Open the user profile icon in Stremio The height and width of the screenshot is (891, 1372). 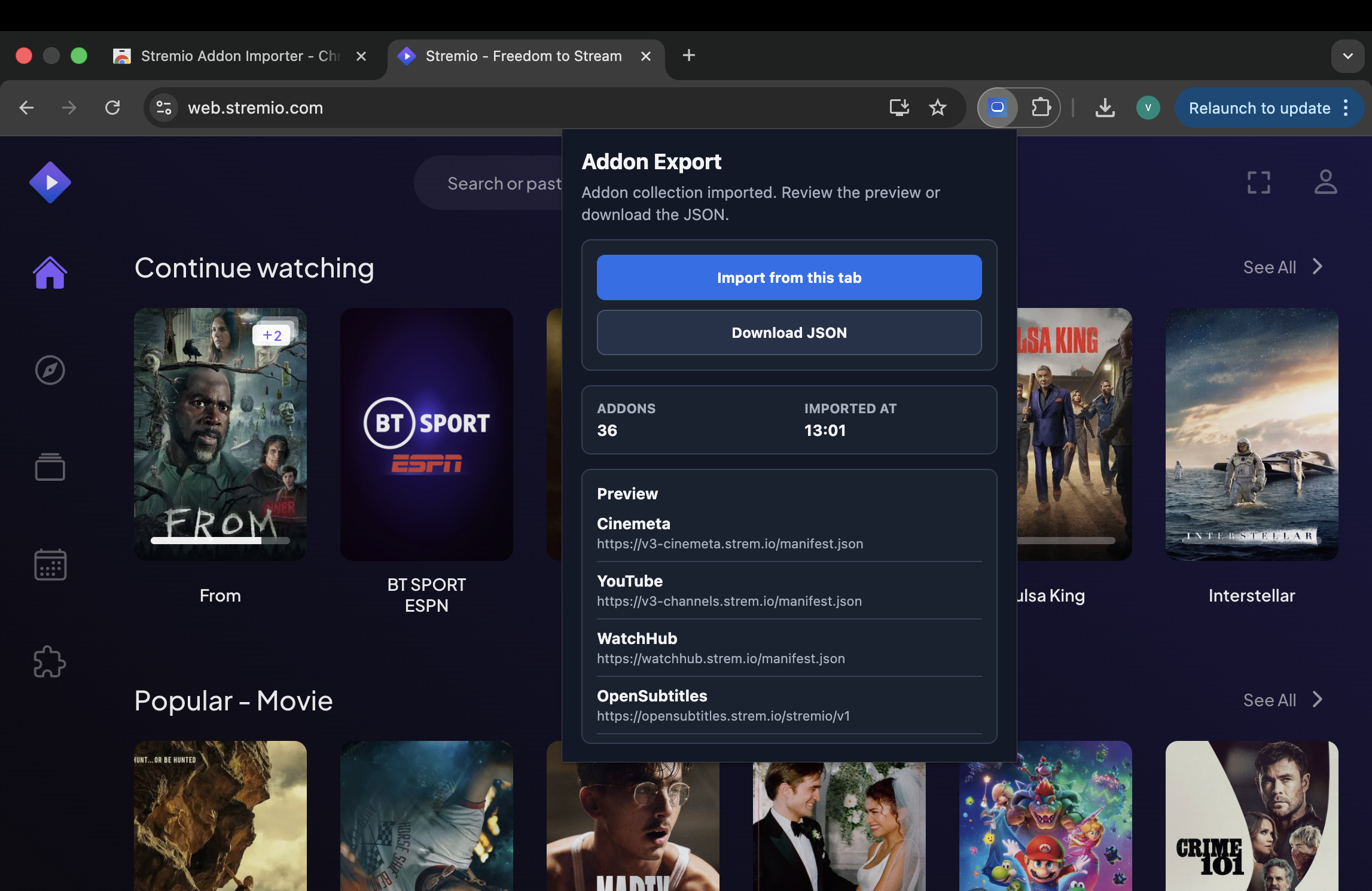(1326, 182)
